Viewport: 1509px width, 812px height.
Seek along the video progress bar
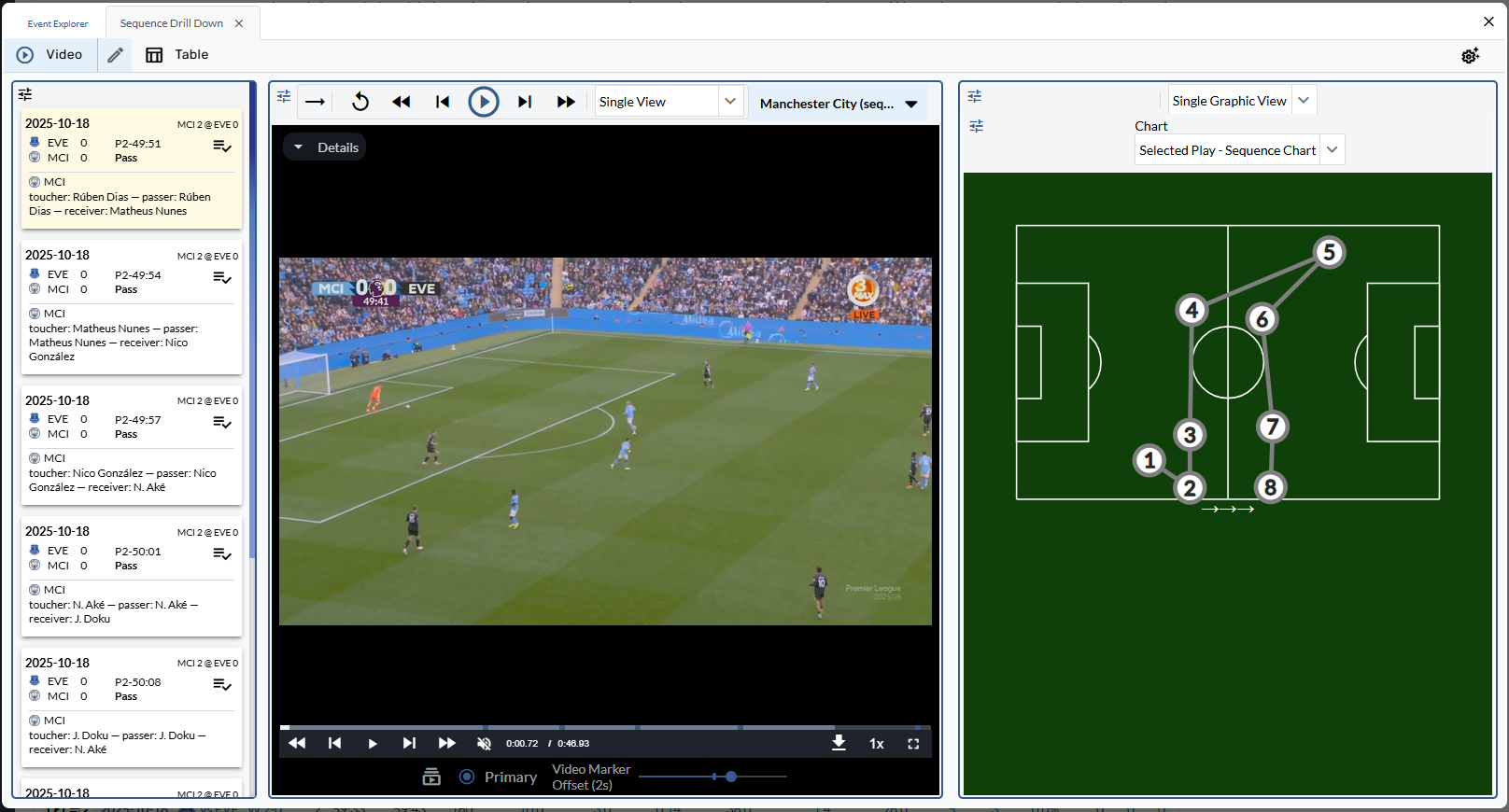[605, 727]
